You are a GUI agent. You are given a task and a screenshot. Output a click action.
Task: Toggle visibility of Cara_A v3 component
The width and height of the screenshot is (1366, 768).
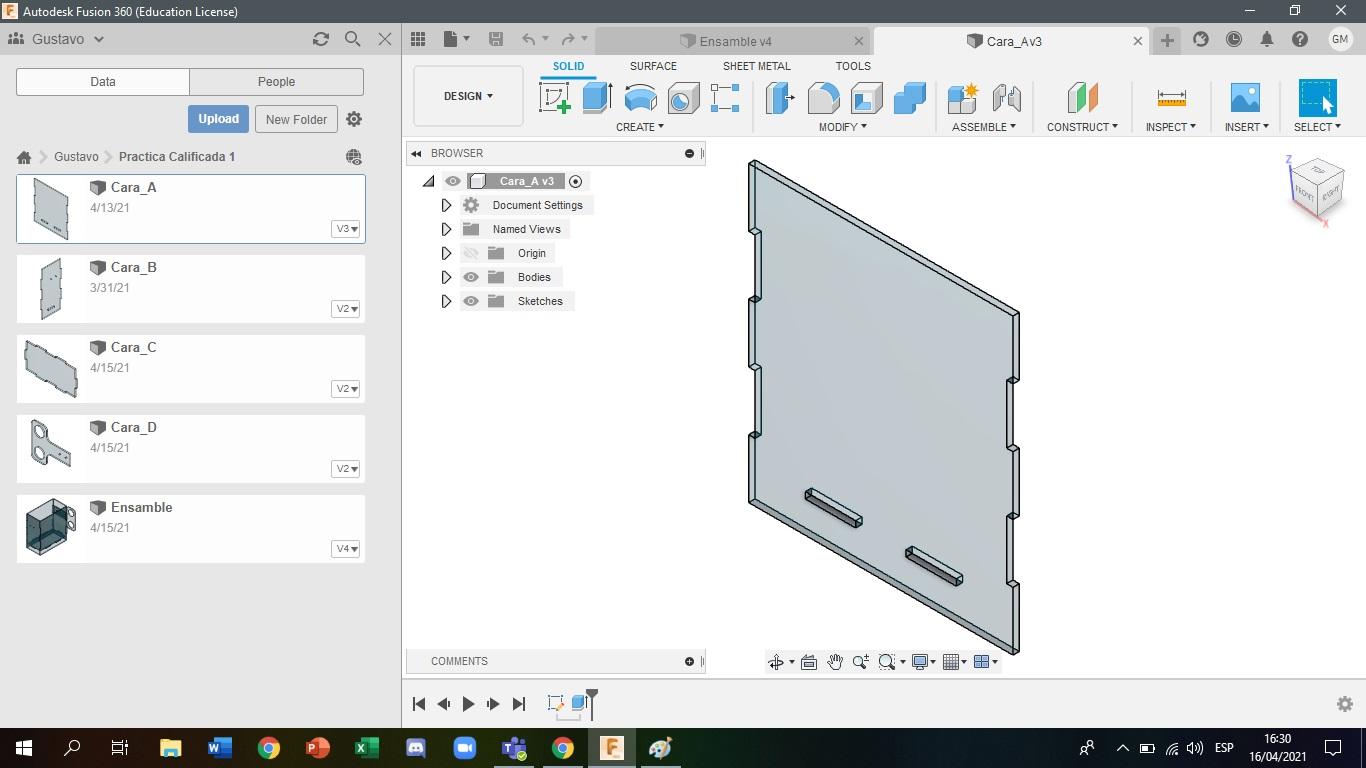coord(453,181)
